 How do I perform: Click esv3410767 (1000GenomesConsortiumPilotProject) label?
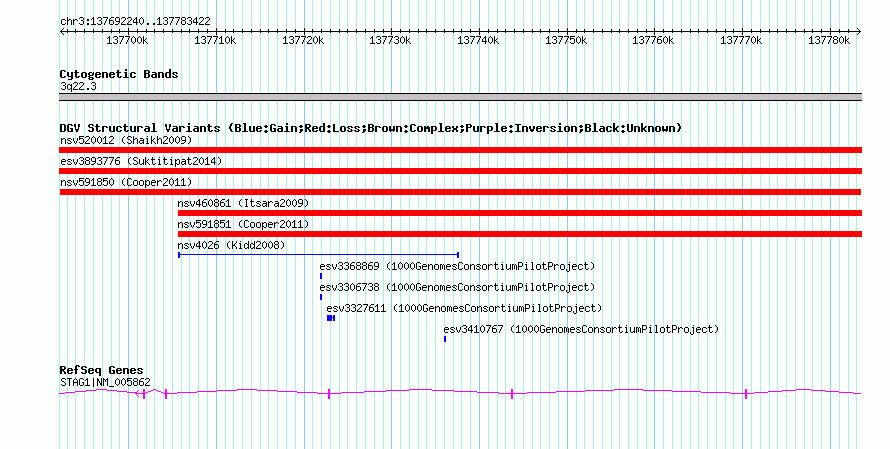581,329
